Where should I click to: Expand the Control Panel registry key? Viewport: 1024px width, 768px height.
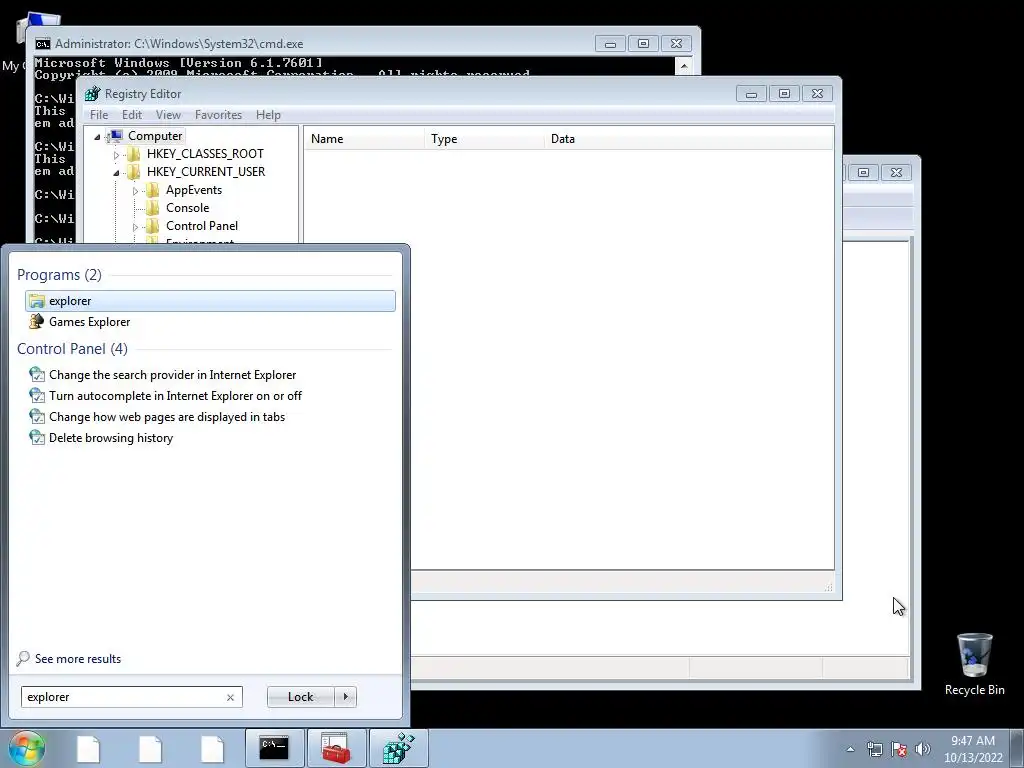[x=135, y=227]
